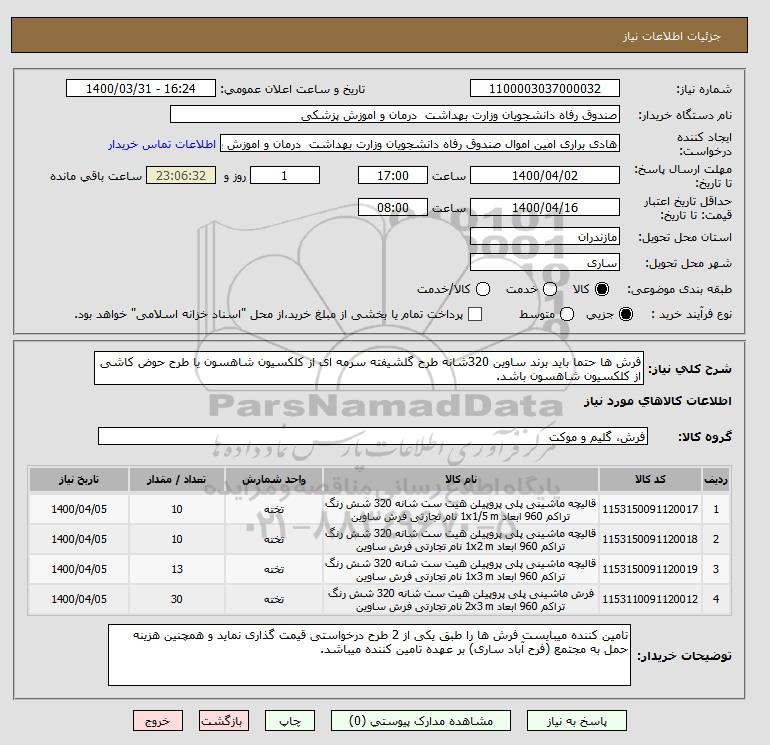770x745 pixels.
Task: Click the تعداد / مقدار column header
Action: point(177,479)
